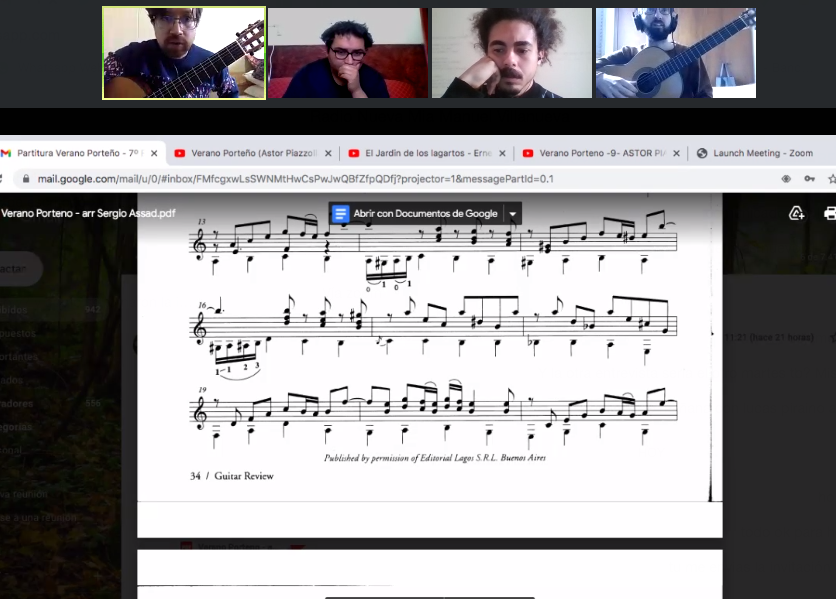
Task: Close the Verano Porteño (Astor Piazzoll tab
Action: pyautogui.click(x=328, y=153)
